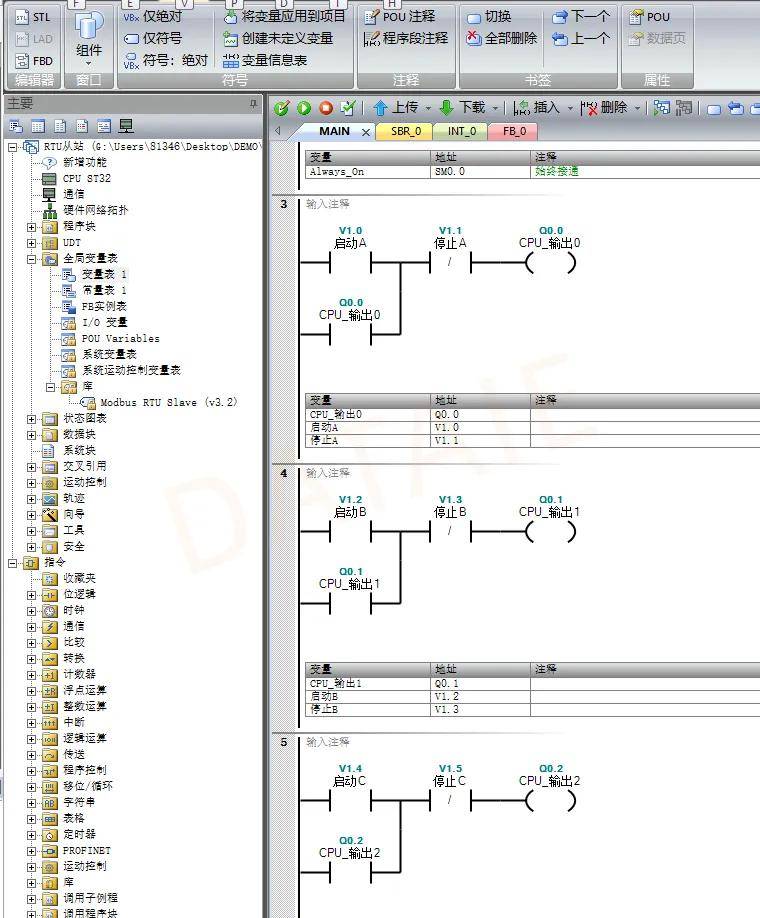Open 系统块 in tree
The height and width of the screenshot is (918, 760).
78,450
